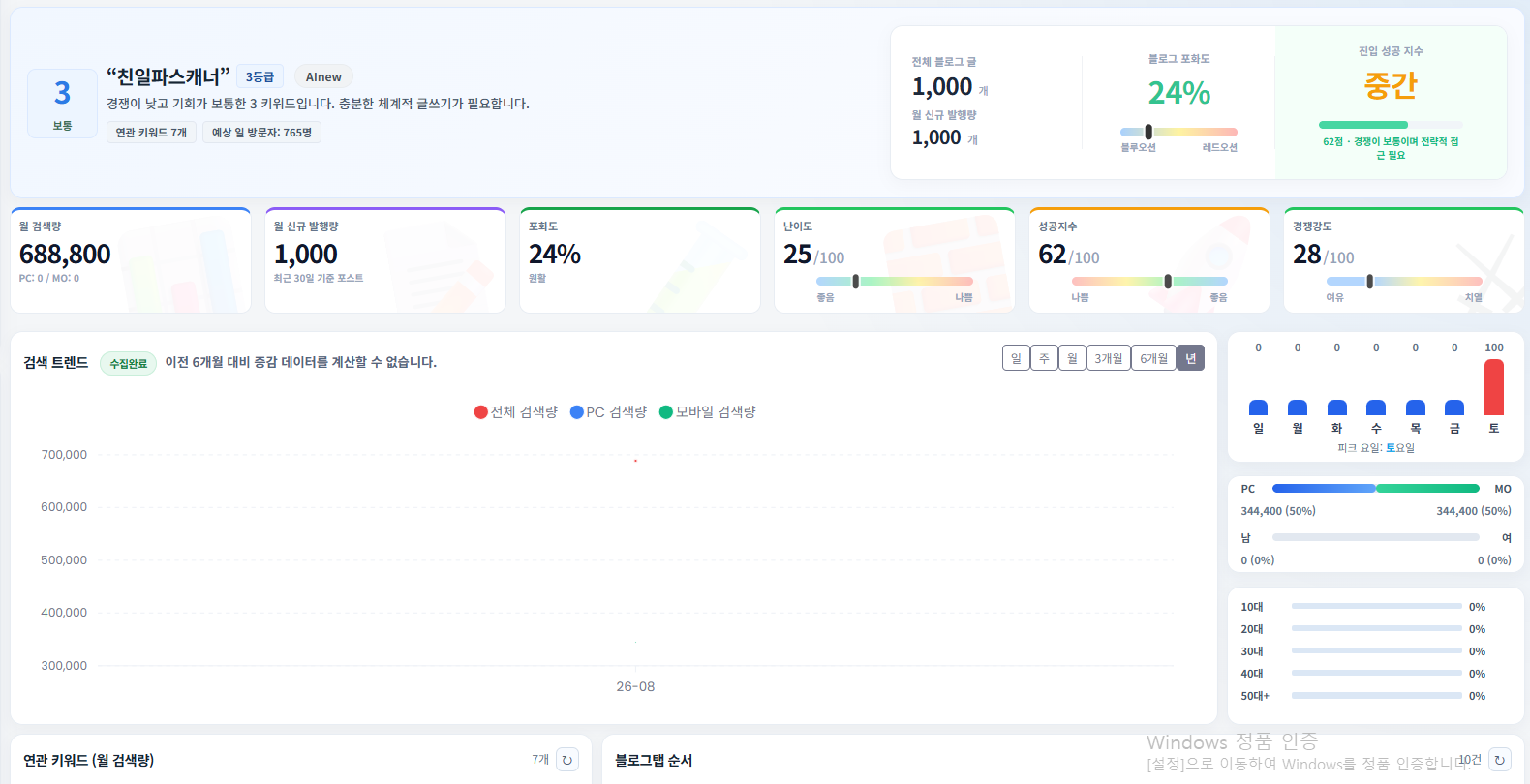Click the 수집완료 status badge
Viewport: 1530px width, 784px height.
128,363
